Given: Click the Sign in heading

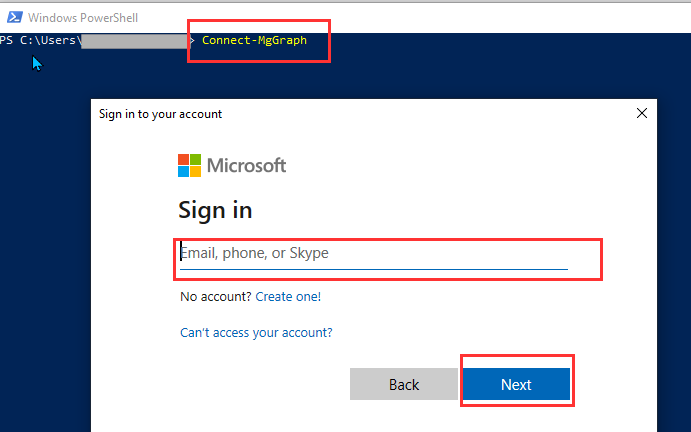Looking at the screenshot, I should coord(215,210).
